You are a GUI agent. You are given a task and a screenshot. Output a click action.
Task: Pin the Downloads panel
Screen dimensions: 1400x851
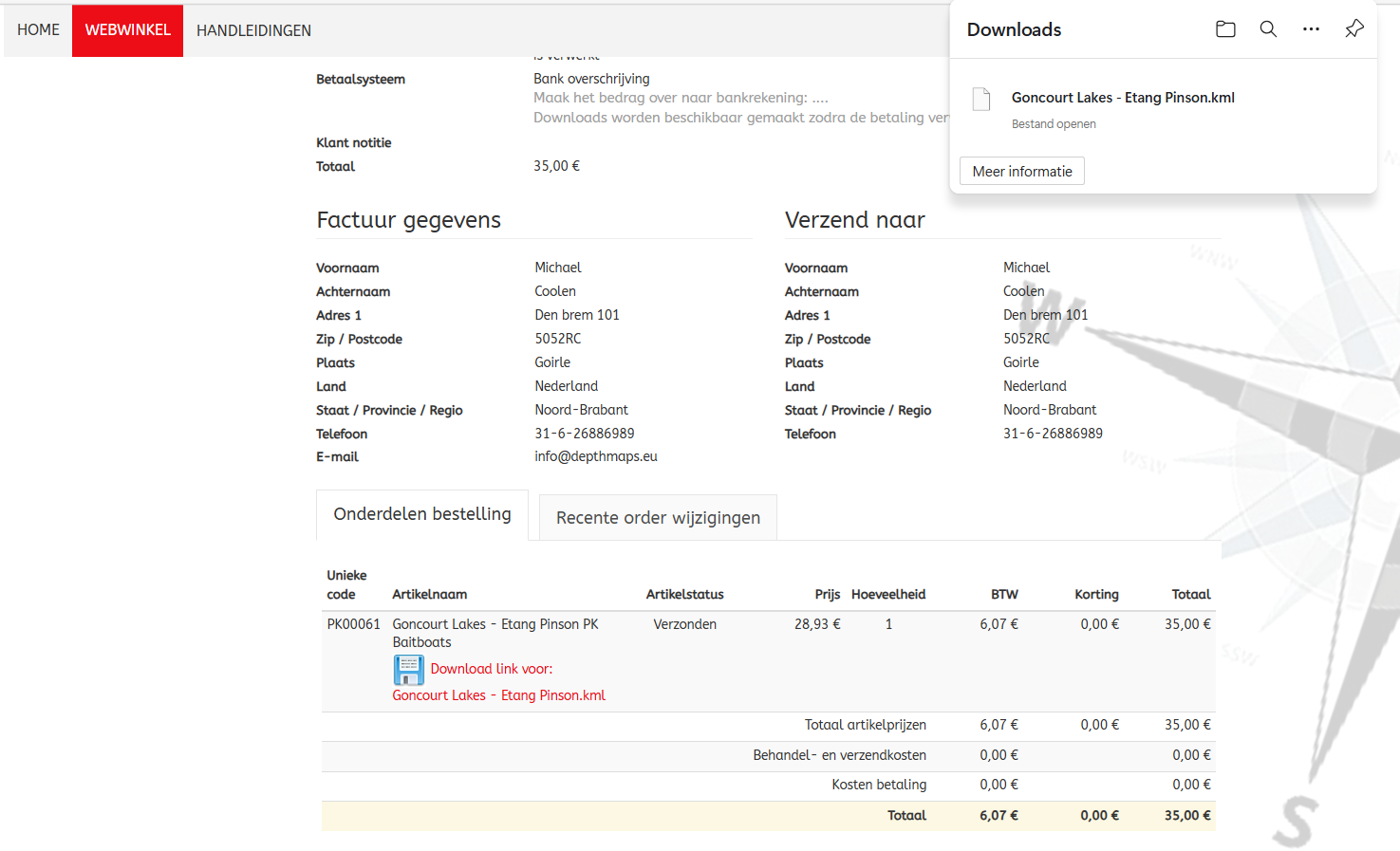coord(1354,29)
